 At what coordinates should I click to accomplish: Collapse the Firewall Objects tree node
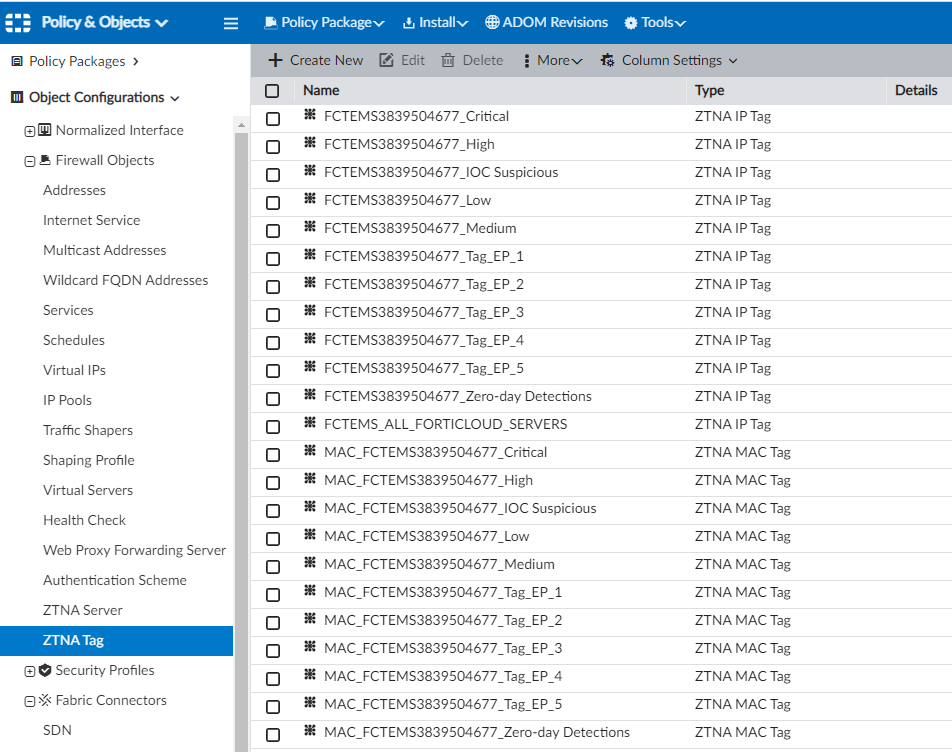[x=29, y=161]
